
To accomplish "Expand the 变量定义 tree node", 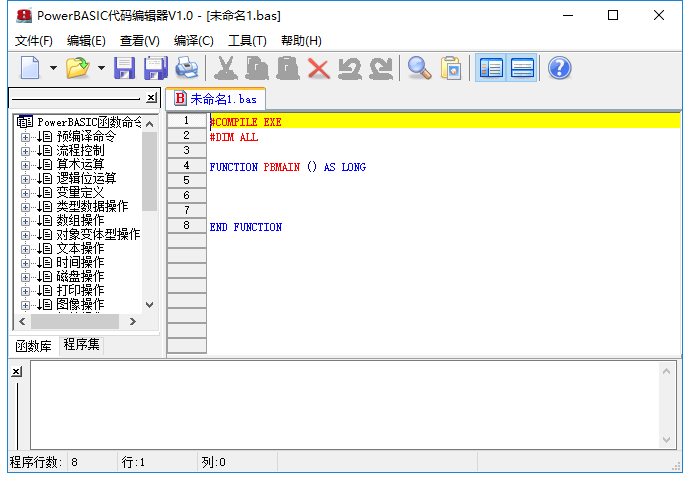I will pos(25,193).
